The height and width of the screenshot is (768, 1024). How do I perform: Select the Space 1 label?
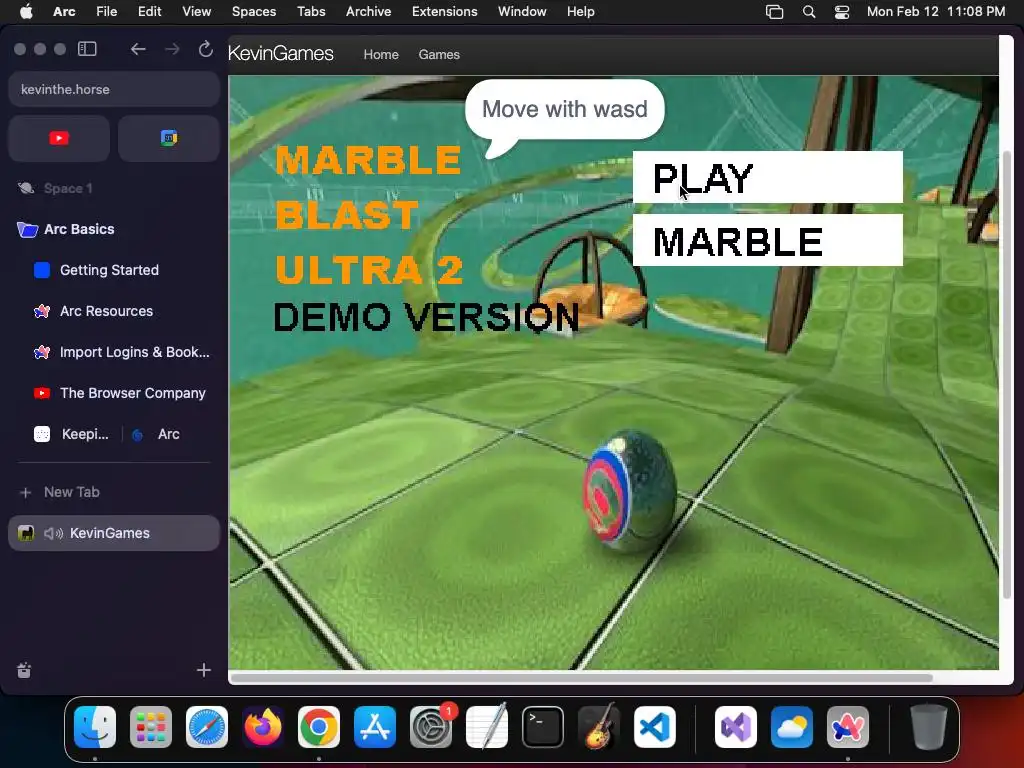[x=68, y=189]
